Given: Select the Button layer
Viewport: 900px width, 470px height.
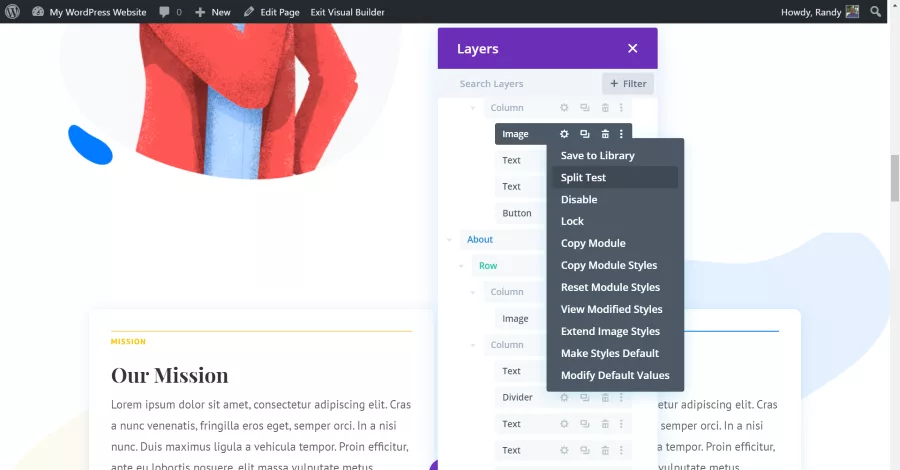Looking at the screenshot, I should [517, 213].
